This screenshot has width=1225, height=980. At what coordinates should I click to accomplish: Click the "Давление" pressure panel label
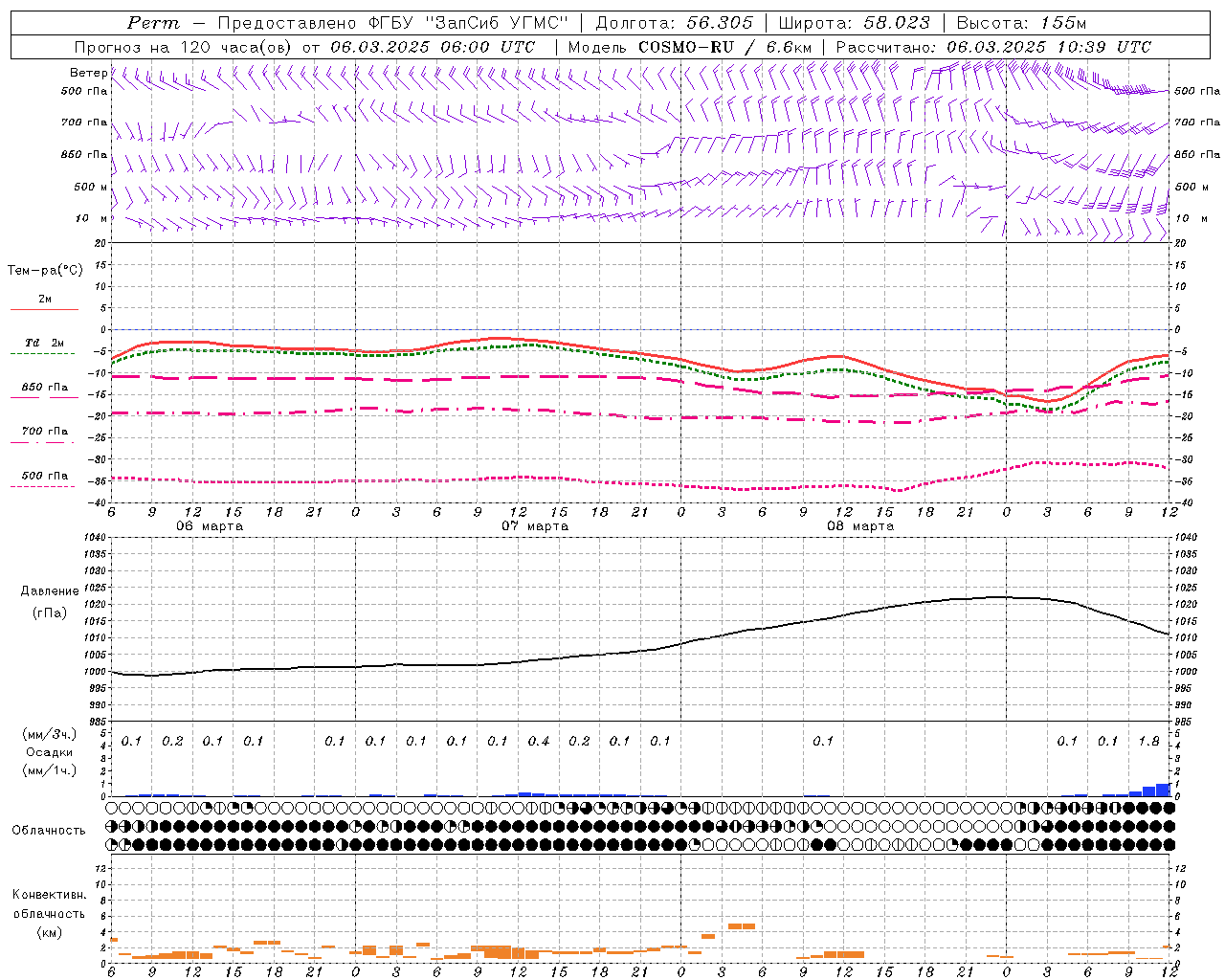coord(50,591)
